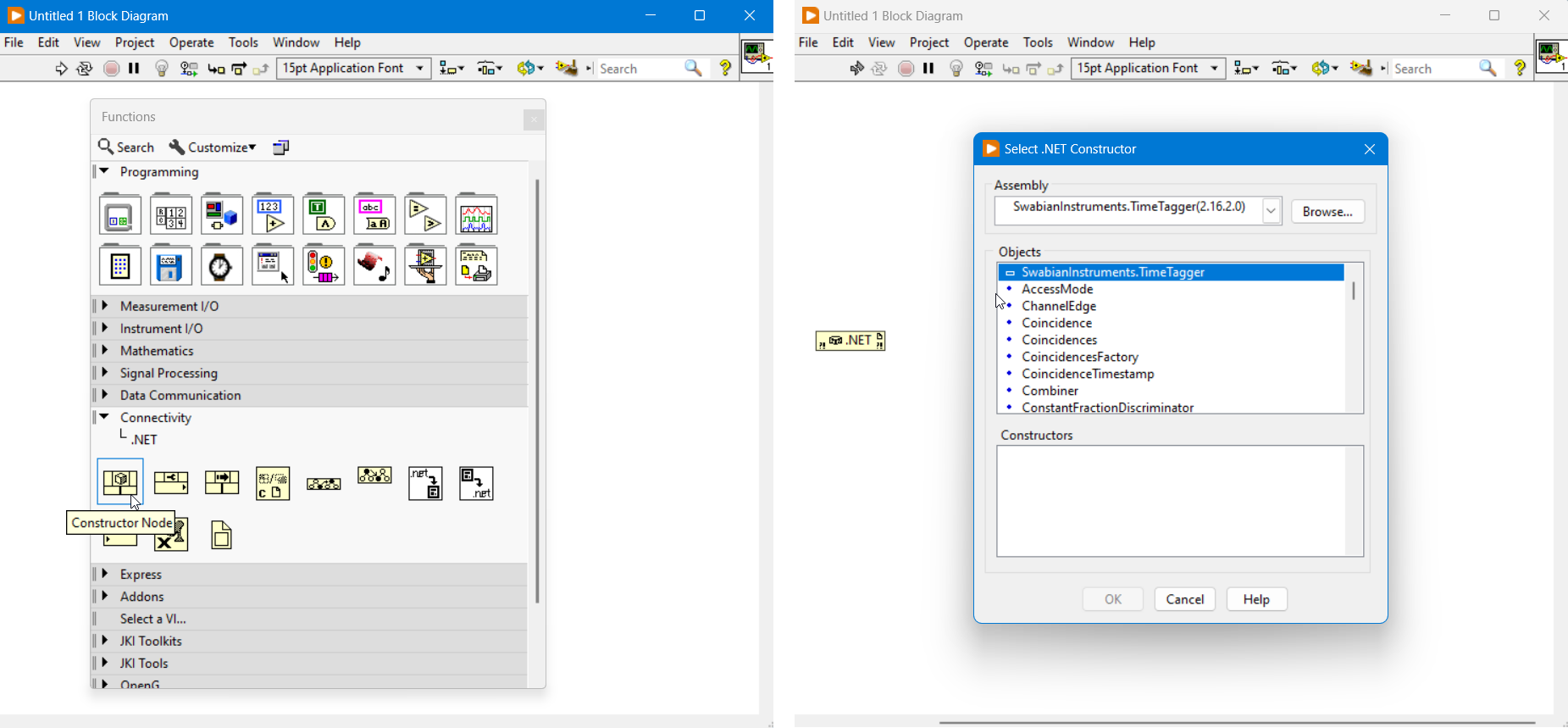Image resolution: width=1568 pixels, height=728 pixels.
Task: Click the Objects list scrollbar thumb in the dialog
Action: click(1354, 291)
